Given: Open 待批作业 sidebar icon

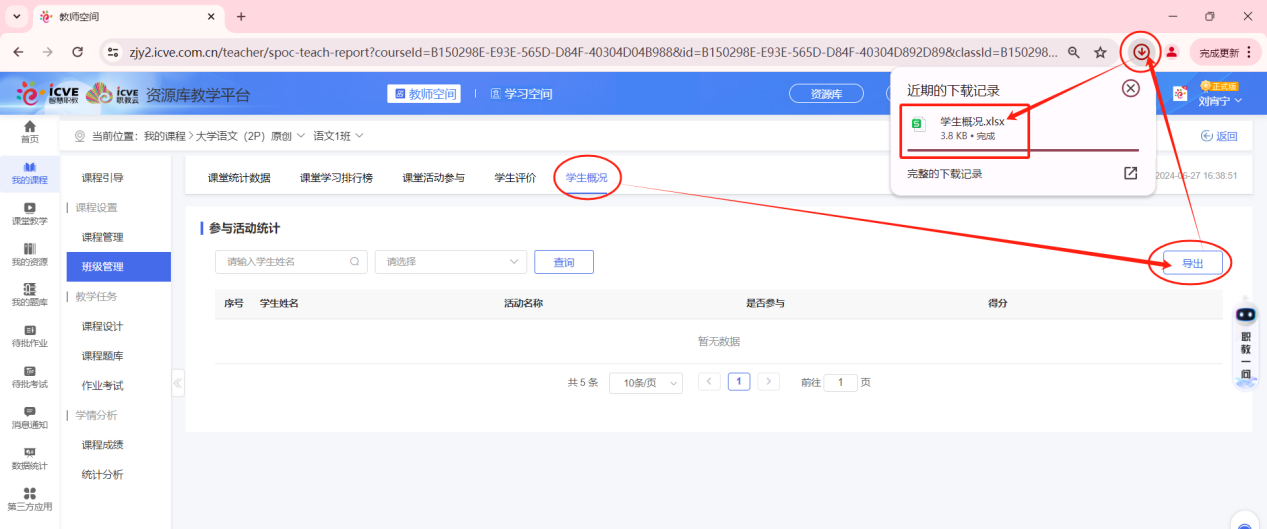Looking at the screenshot, I should coord(29,336).
